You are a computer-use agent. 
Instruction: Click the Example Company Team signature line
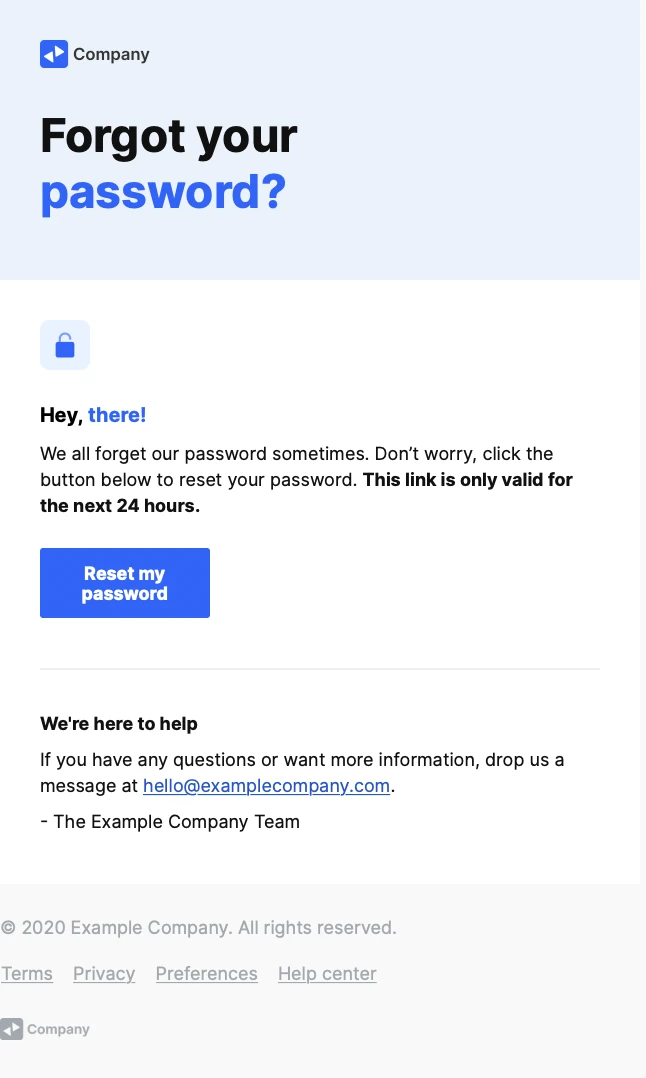point(170,822)
